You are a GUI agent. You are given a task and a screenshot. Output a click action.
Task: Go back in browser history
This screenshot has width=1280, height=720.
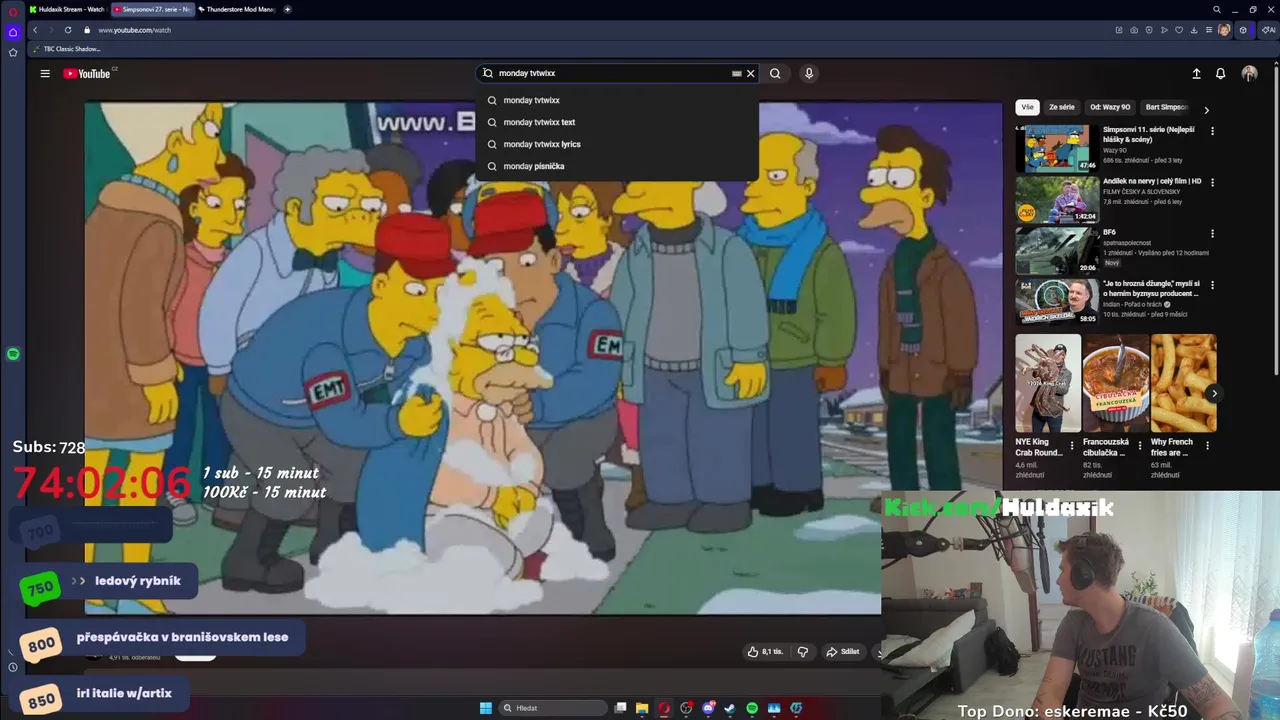(35, 30)
